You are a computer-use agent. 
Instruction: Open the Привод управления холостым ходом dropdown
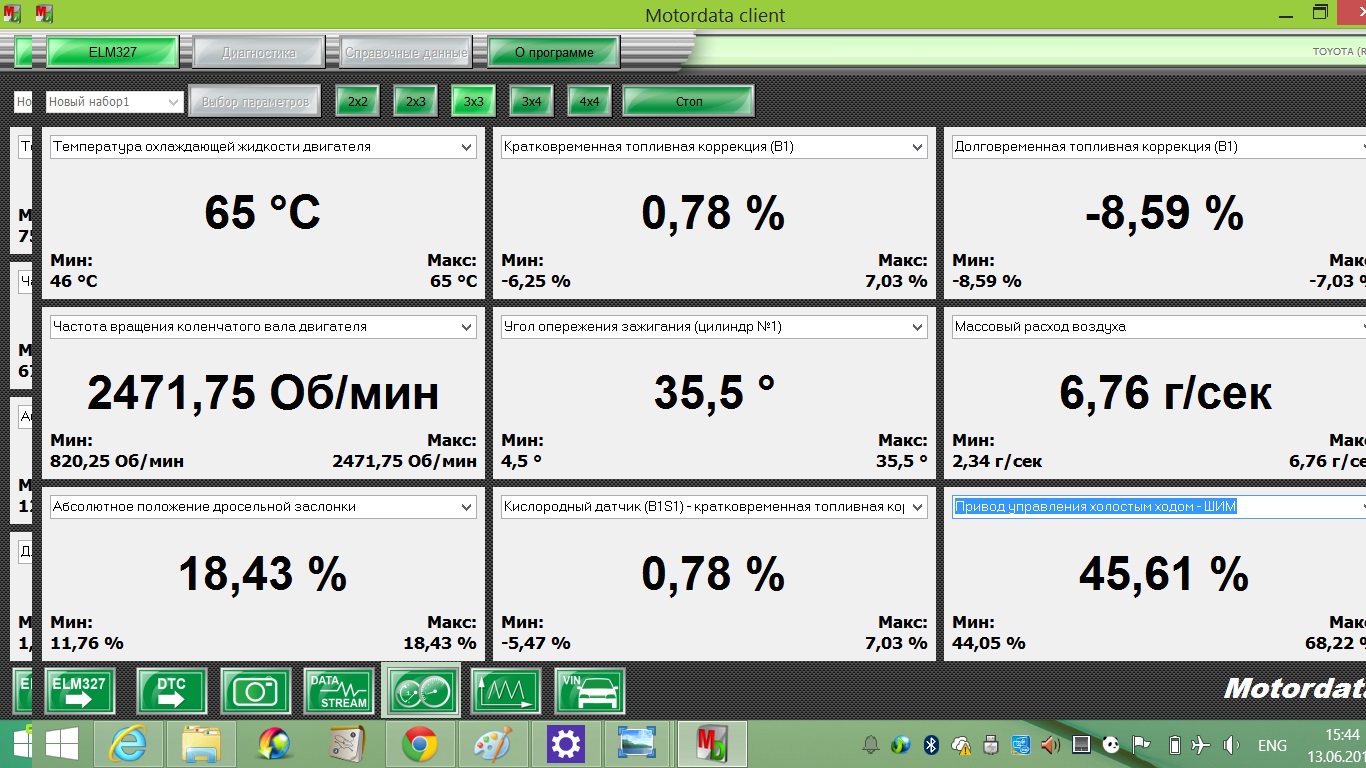1158,507
